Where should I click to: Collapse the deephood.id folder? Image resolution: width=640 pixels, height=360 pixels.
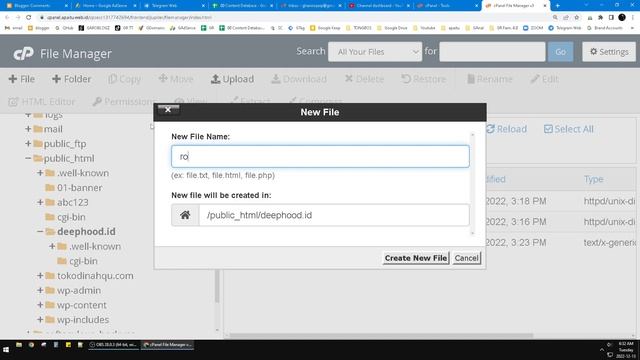(x=40, y=232)
